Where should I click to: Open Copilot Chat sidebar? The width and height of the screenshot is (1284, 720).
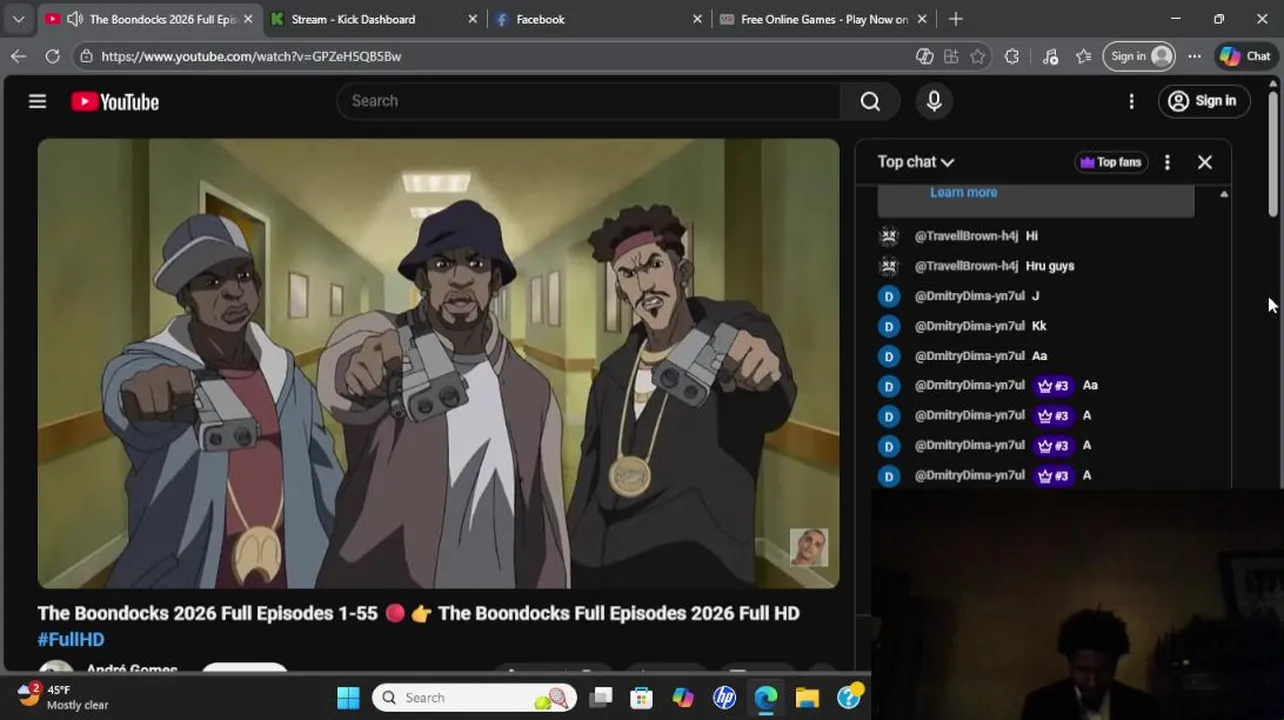tap(1246, 56)
